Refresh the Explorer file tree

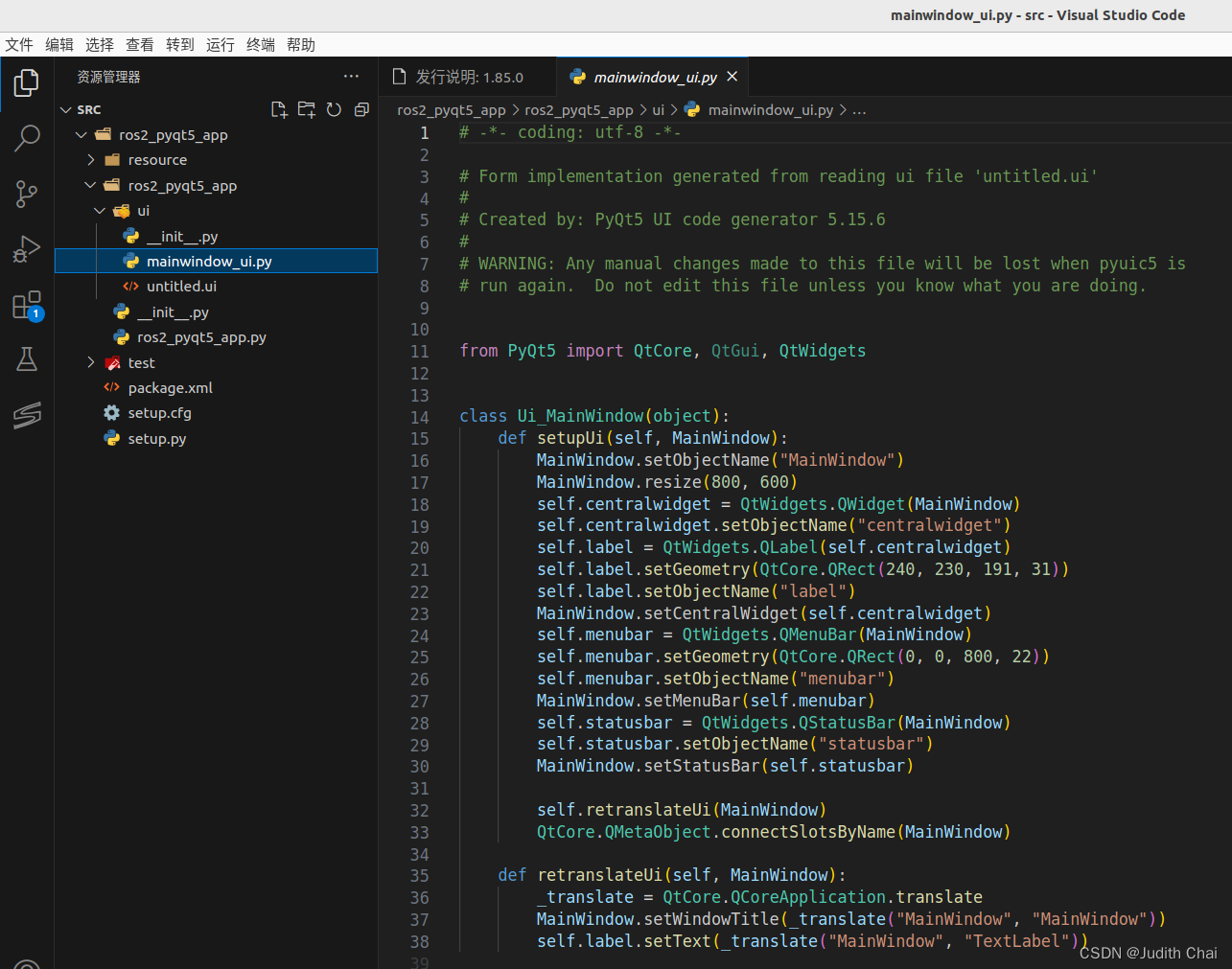click(334, 109)
